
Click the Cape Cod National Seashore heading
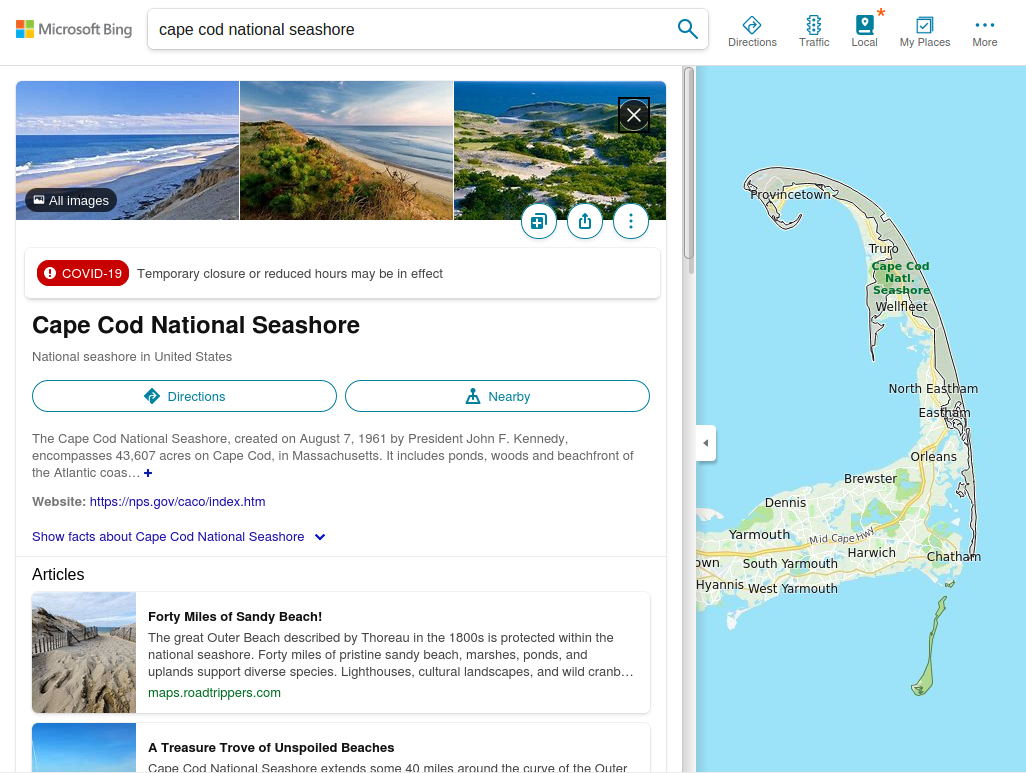196,325
